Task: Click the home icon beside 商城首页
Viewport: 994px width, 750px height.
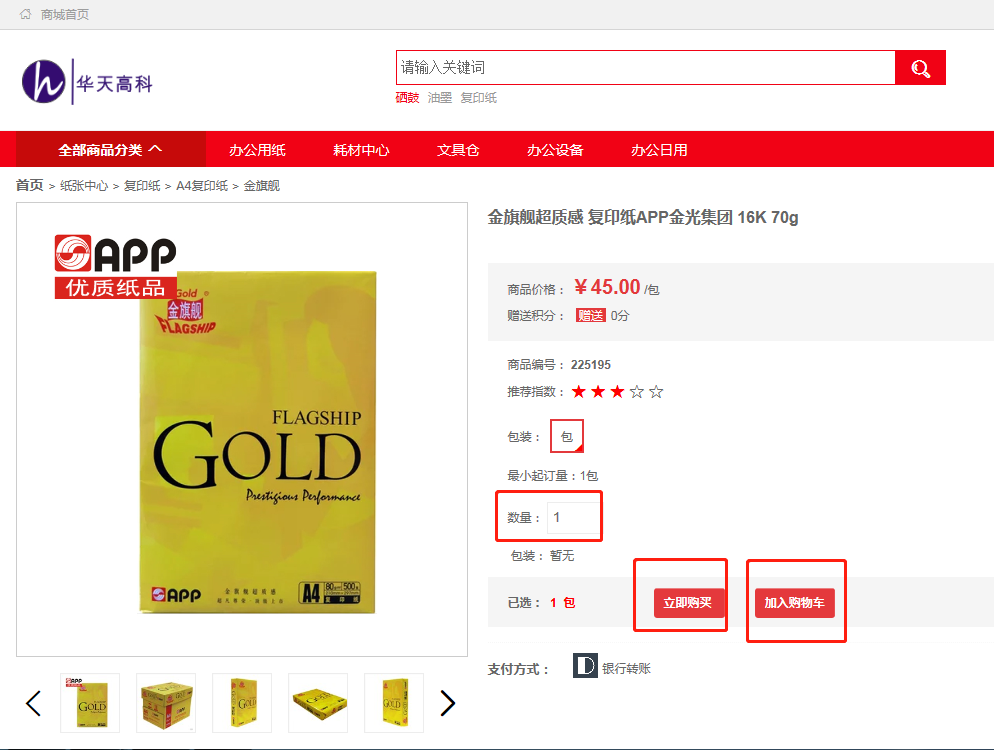Action: pos(25,14)
